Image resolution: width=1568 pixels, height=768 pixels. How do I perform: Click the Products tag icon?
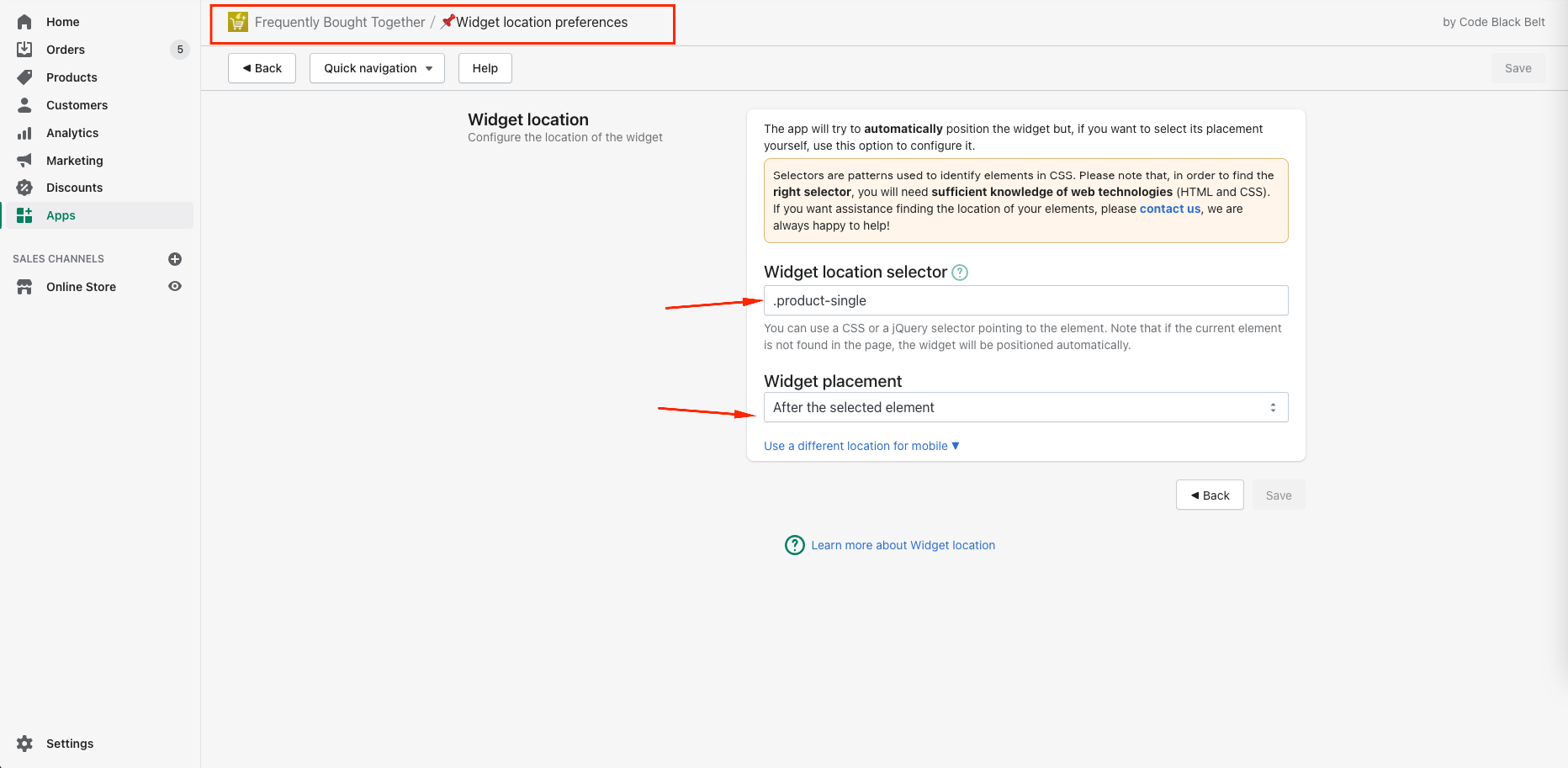[x=24, y=77]
